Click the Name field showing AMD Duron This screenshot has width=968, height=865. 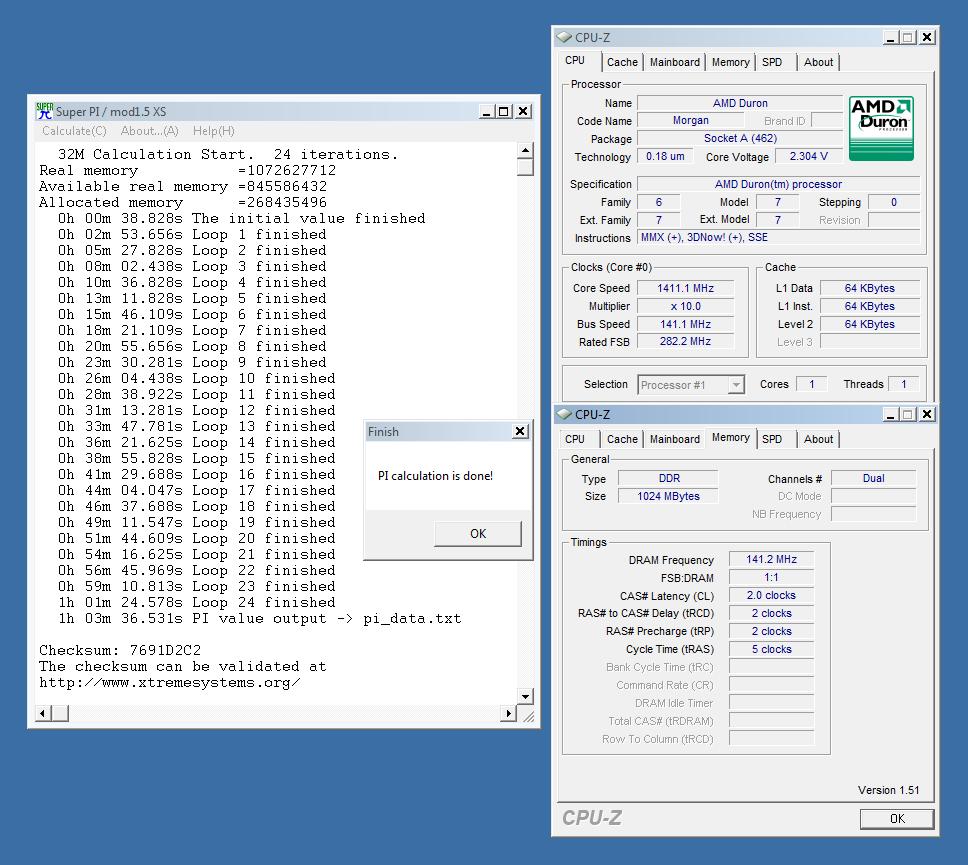[740, 103]
